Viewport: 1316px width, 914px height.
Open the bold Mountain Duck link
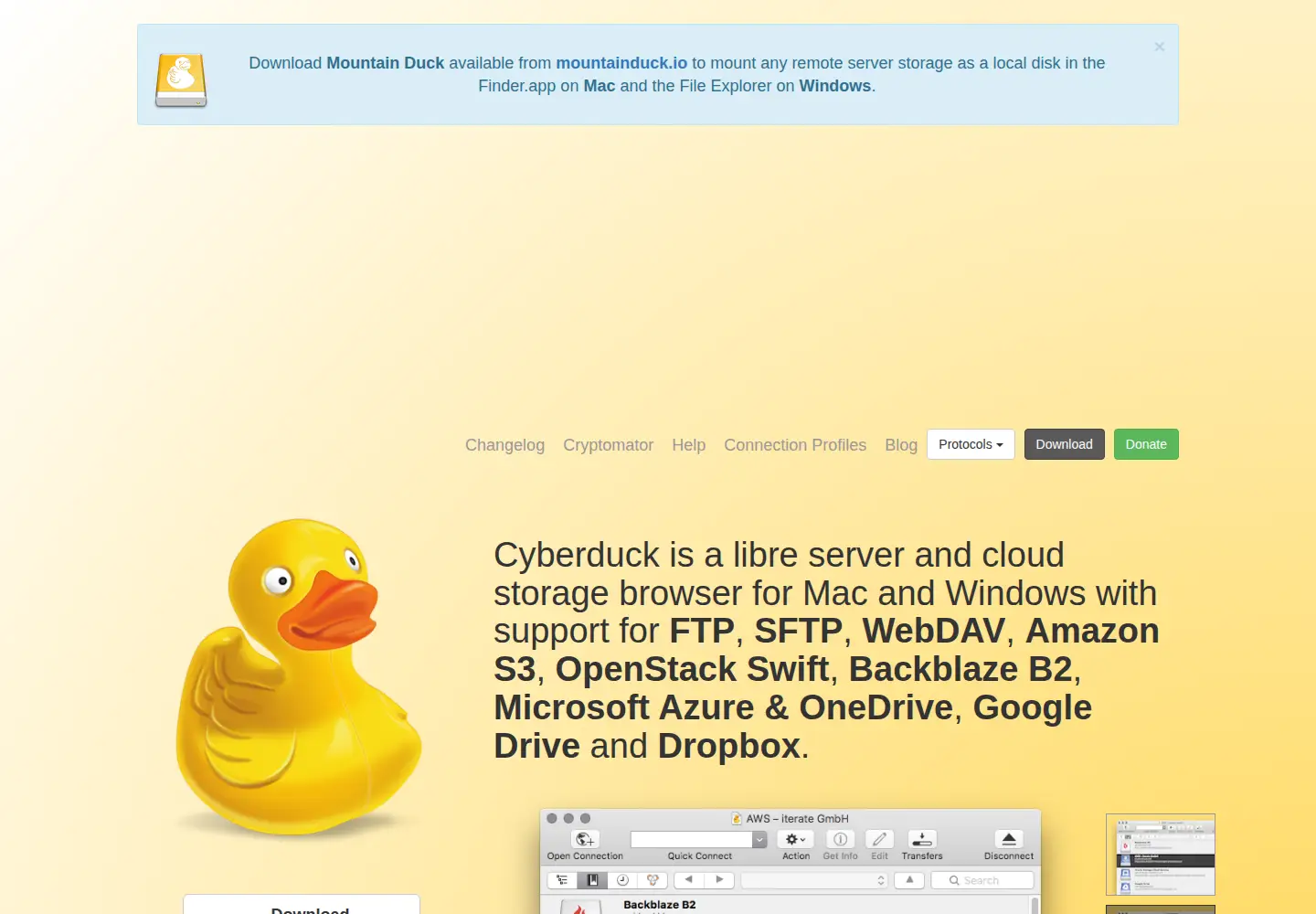click(x=386, y=63)
